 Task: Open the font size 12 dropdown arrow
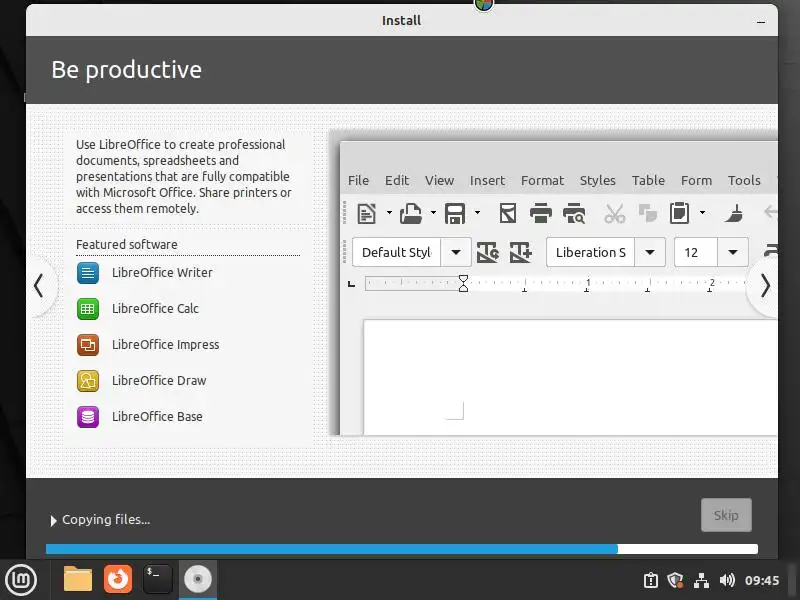[733, 253]
